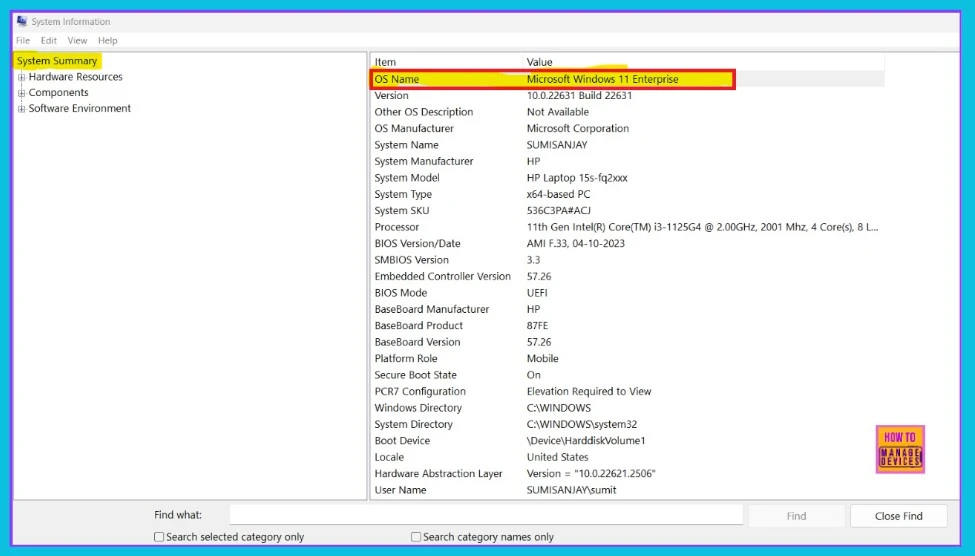This screenshot has height=556, width=975.
Task: Expand the Hardware Resources node
Action: click(22, 77)
